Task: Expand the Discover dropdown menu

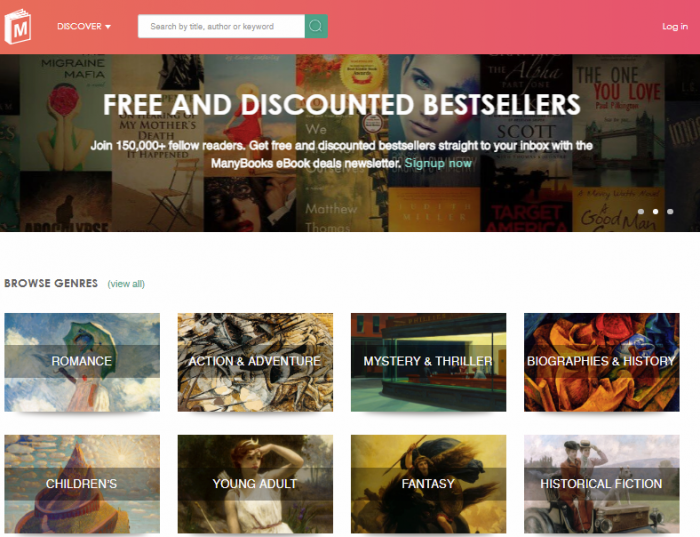Action: [83, 26]
